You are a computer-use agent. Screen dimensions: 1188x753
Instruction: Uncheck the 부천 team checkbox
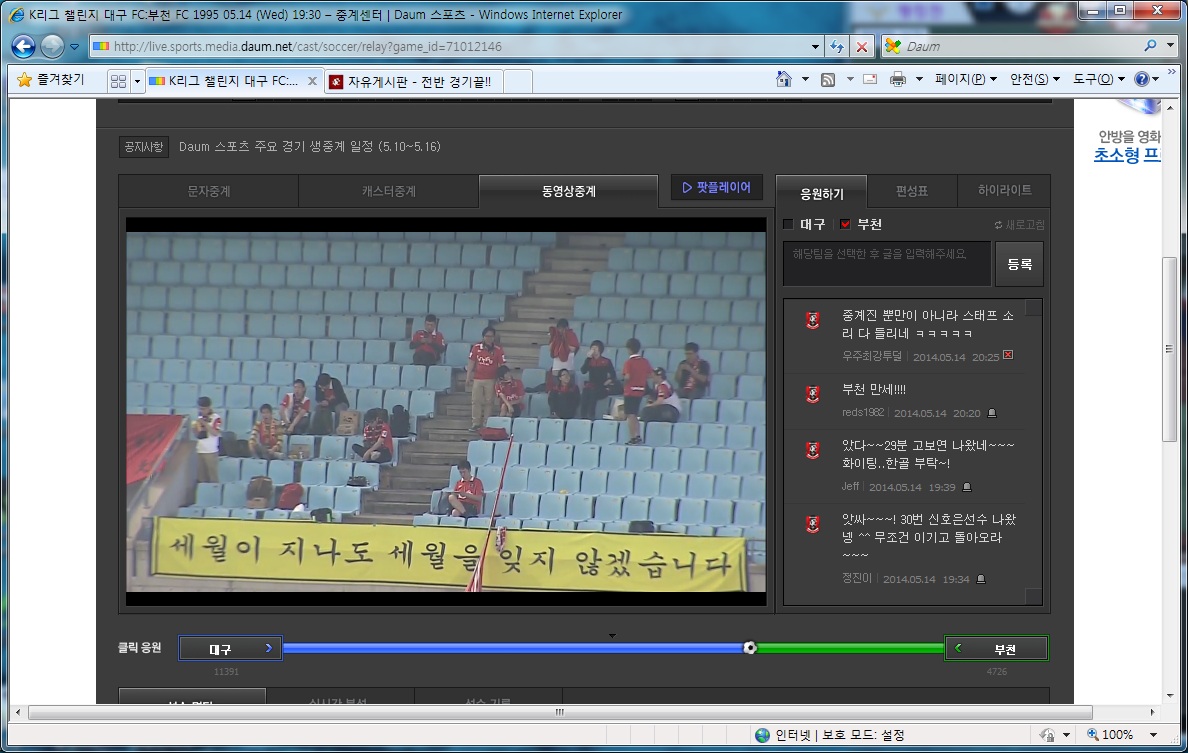(845, 225)
